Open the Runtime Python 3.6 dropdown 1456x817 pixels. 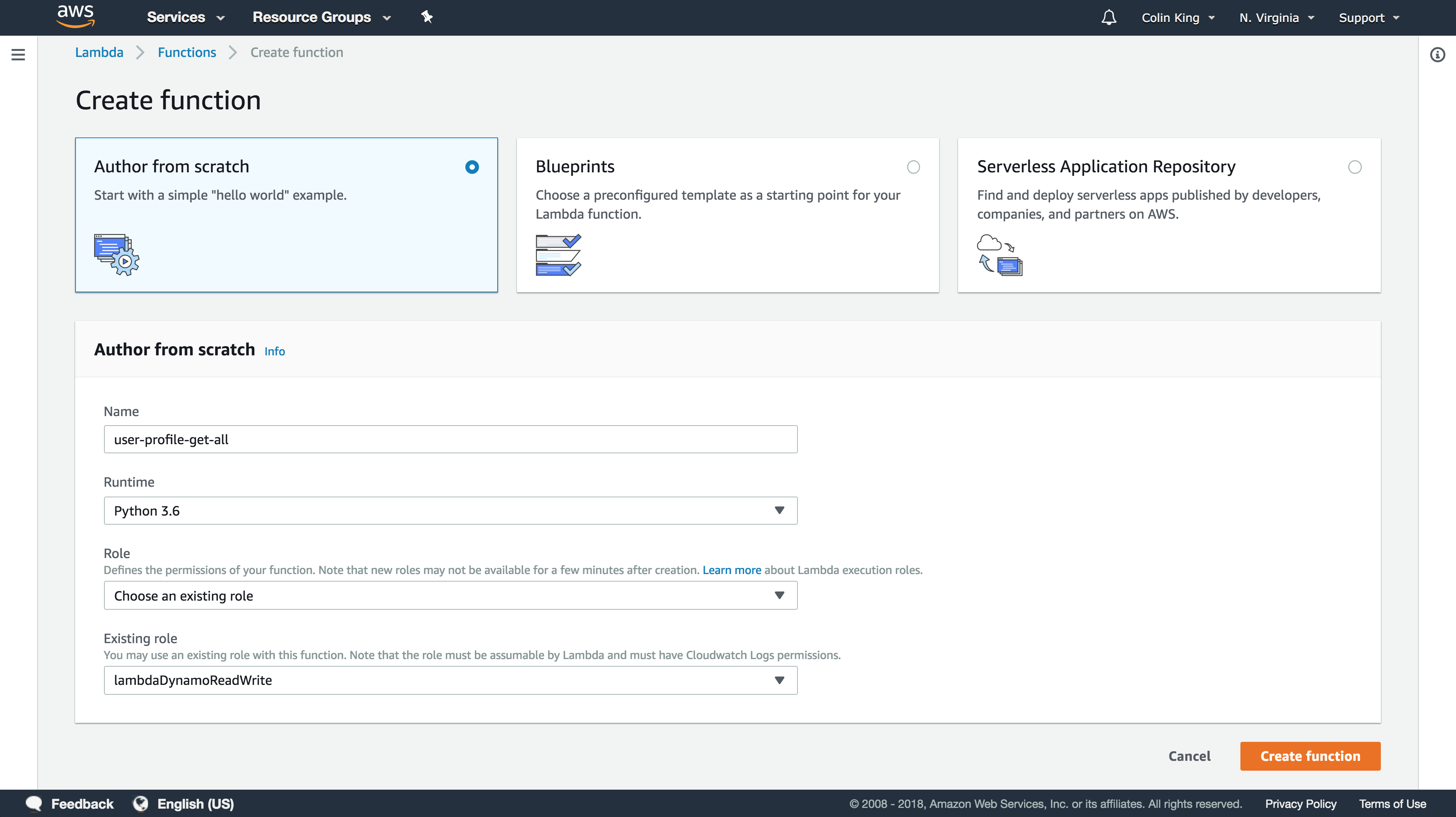pos(451,511)
